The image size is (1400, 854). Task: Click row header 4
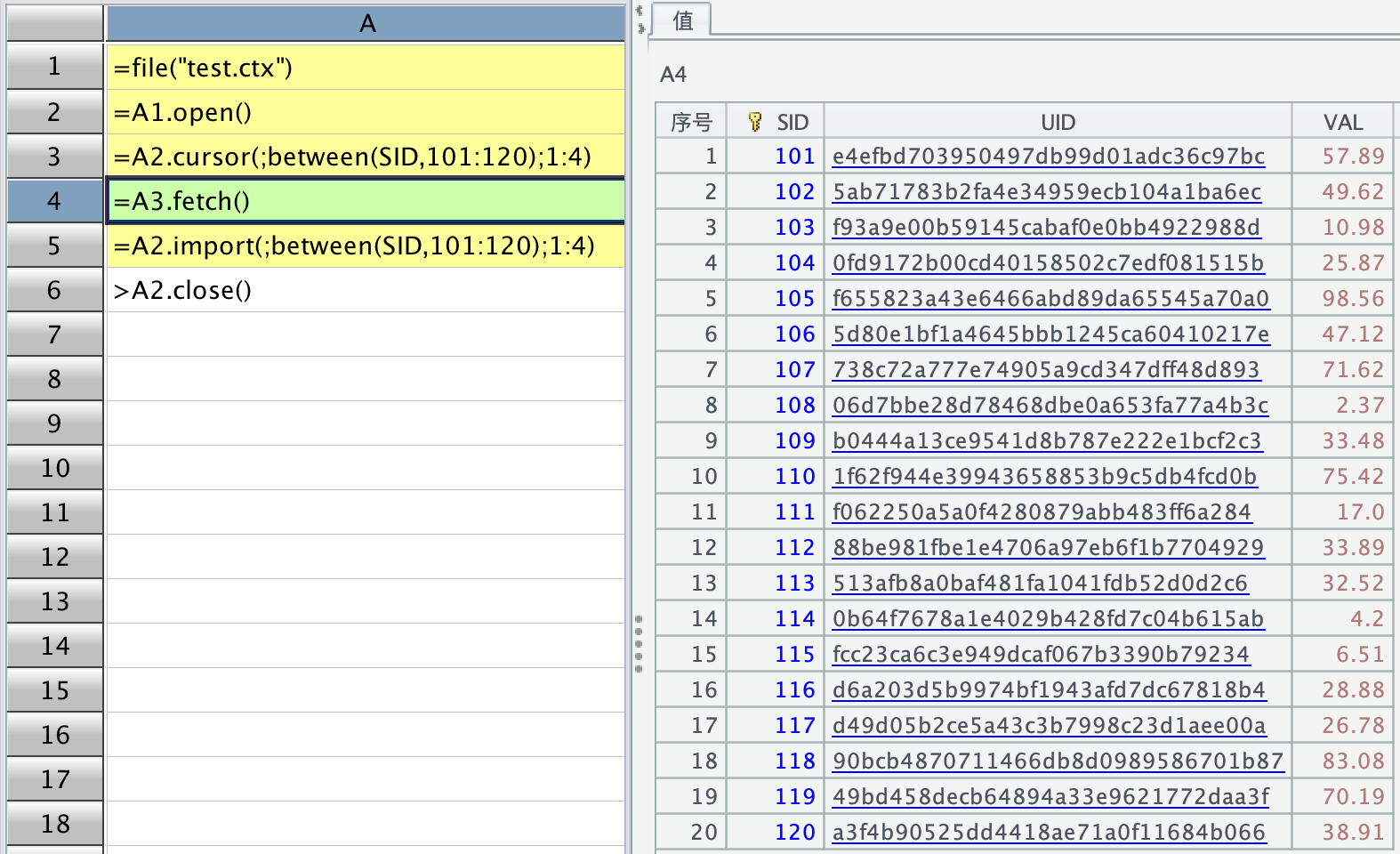54,201
